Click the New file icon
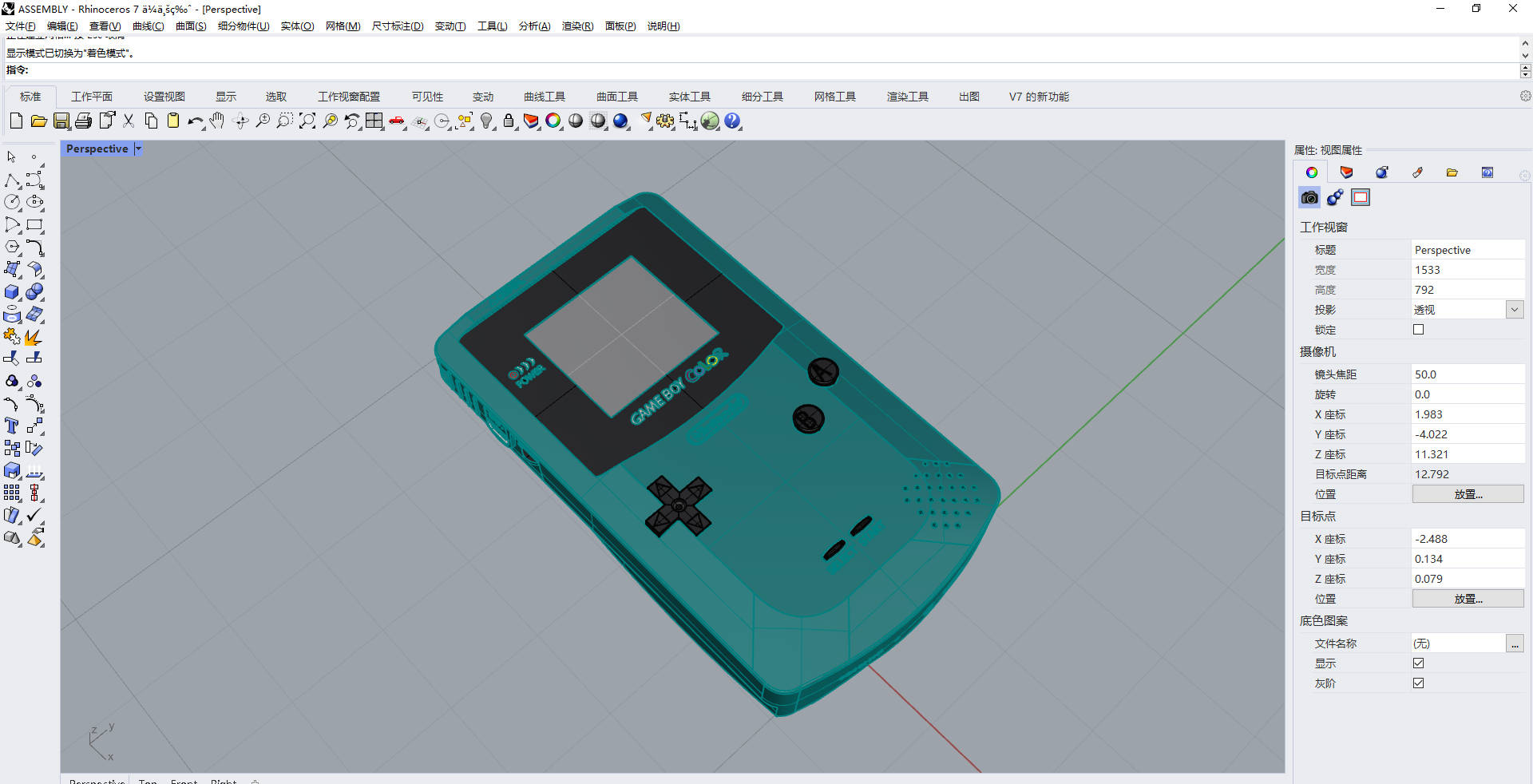 pos(16,121)
